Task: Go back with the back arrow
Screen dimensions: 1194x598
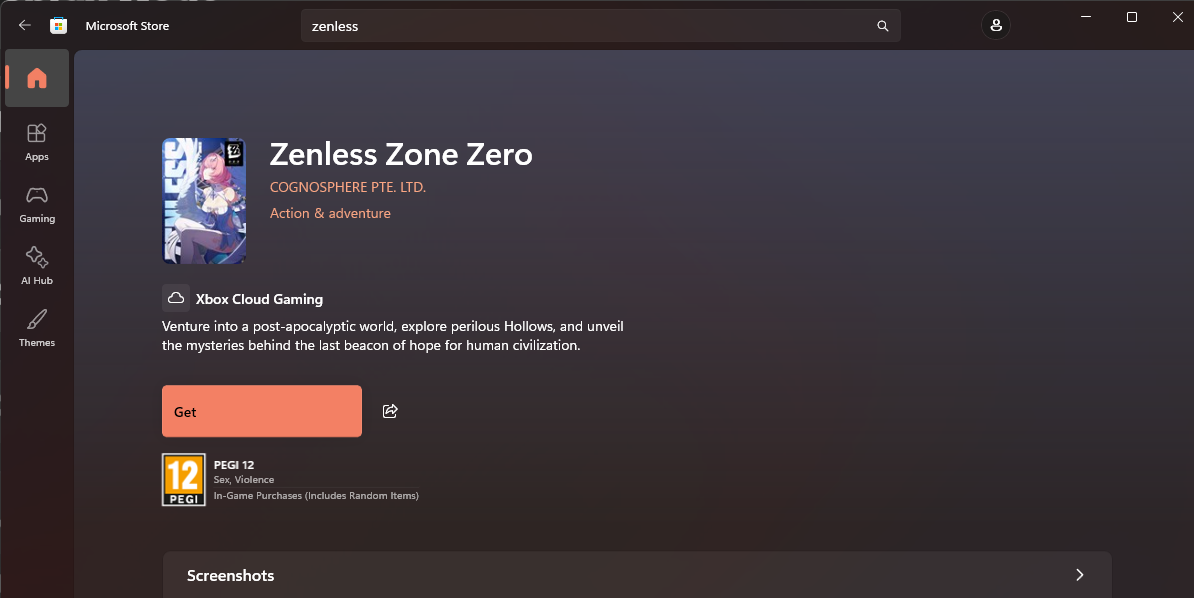Action: pos(24,25)
